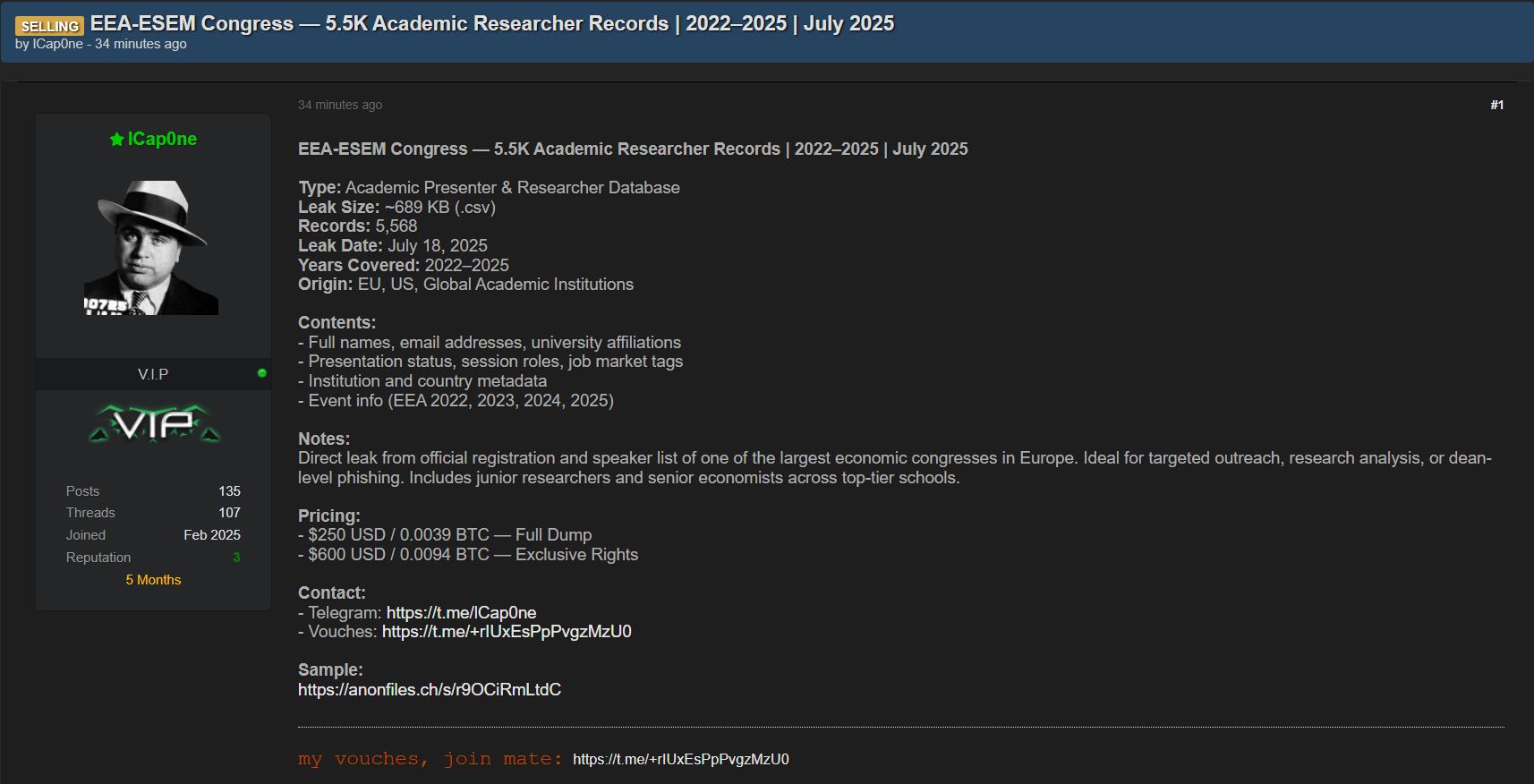Click the V.I.P rank label
This screenshot has width=1534, height=784.
(153, 374)
